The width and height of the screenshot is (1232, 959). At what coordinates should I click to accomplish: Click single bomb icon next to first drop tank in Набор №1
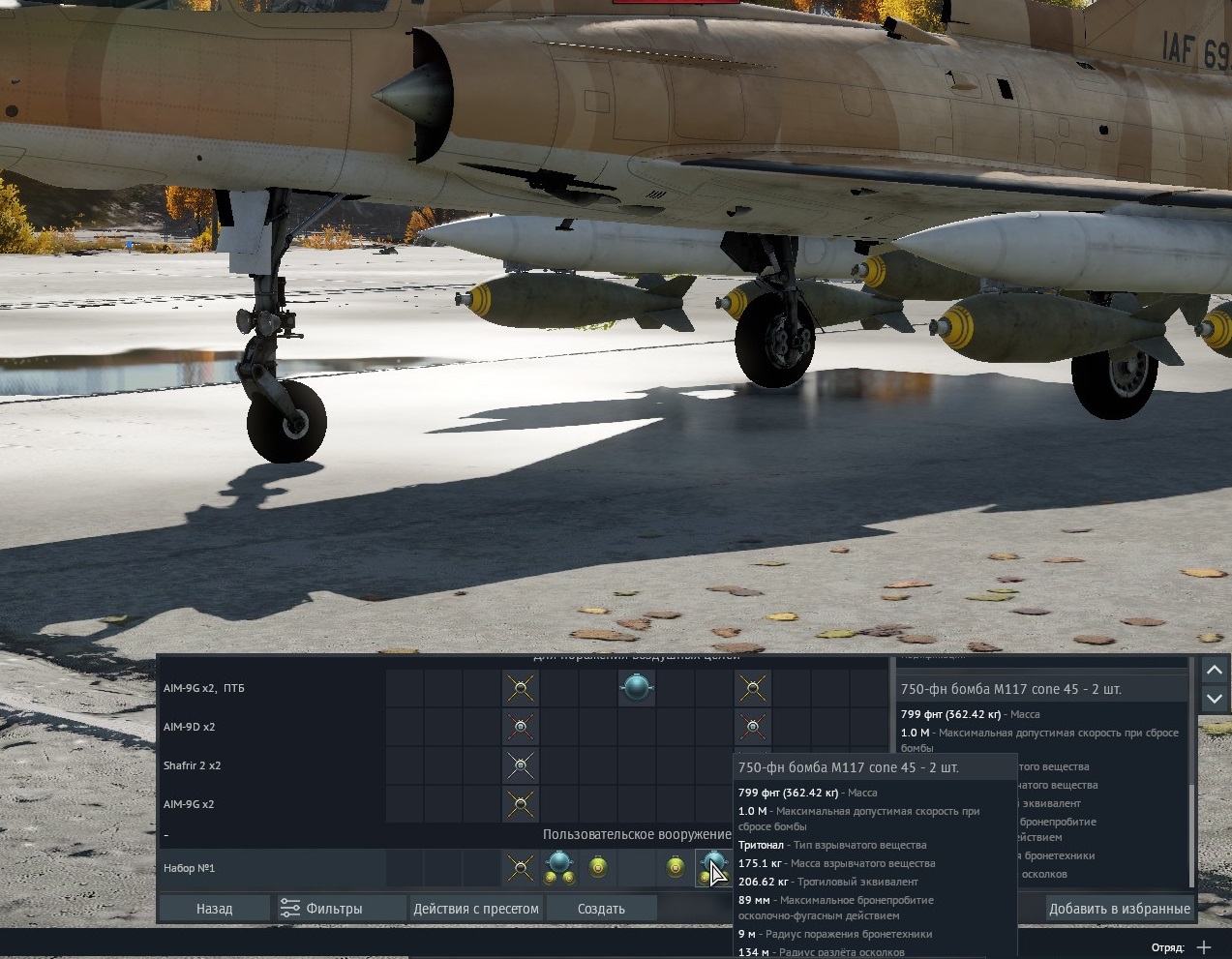click(598, 868)
